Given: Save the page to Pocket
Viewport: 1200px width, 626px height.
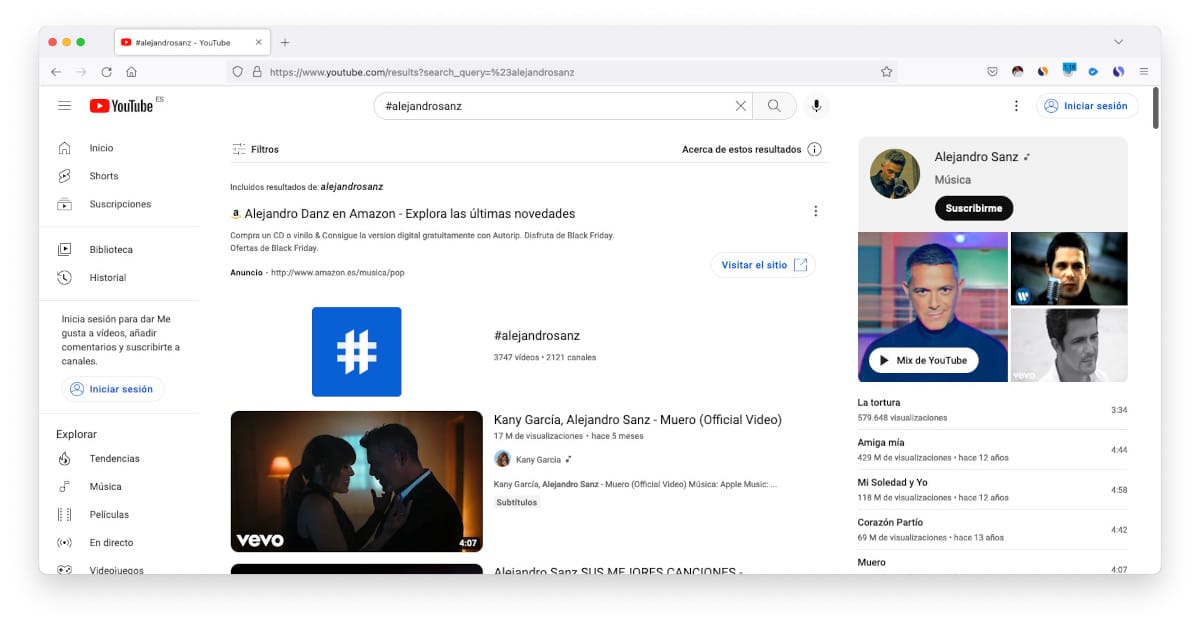Looking at the screenshot, I should coord(992,72).
